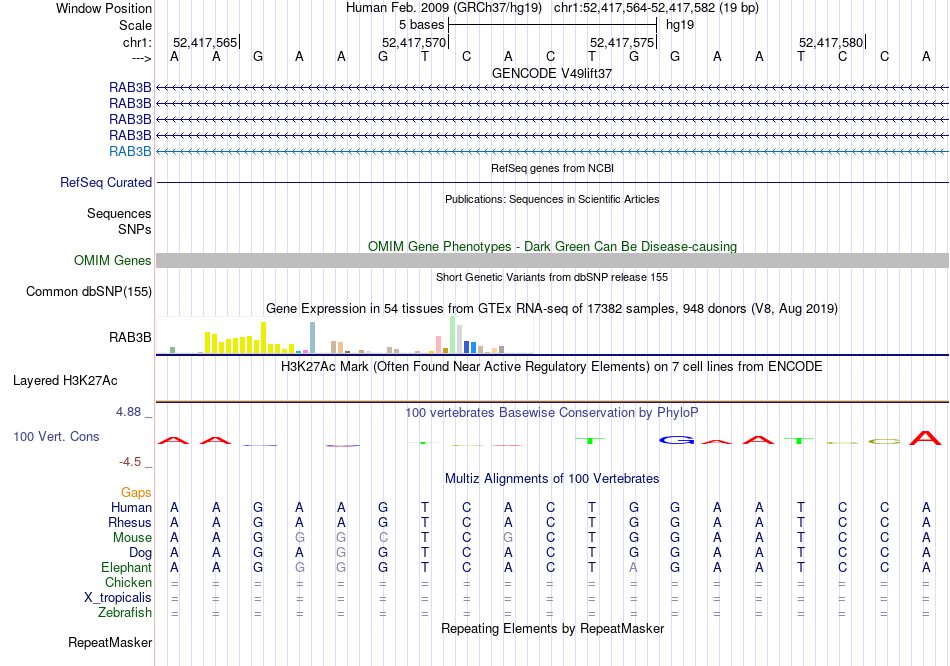Click the Zebrafish alignment row label
This screenshot has width=950, height=666.
pos(125,613)
